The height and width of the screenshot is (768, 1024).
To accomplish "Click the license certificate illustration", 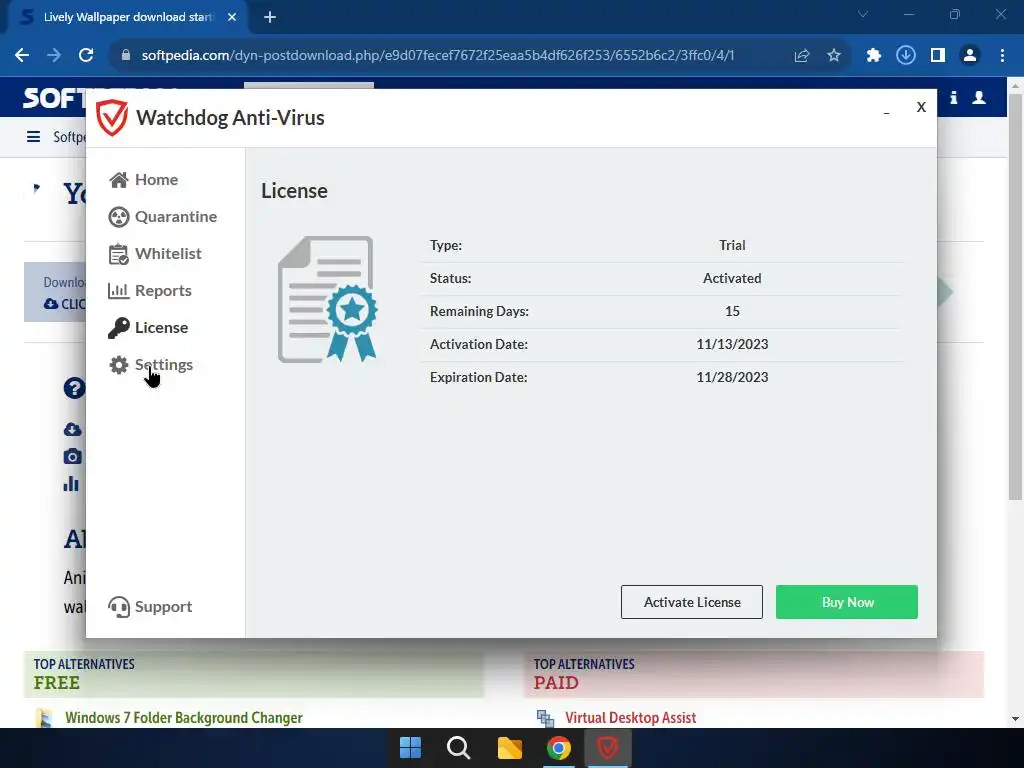I will pos(328,299).
